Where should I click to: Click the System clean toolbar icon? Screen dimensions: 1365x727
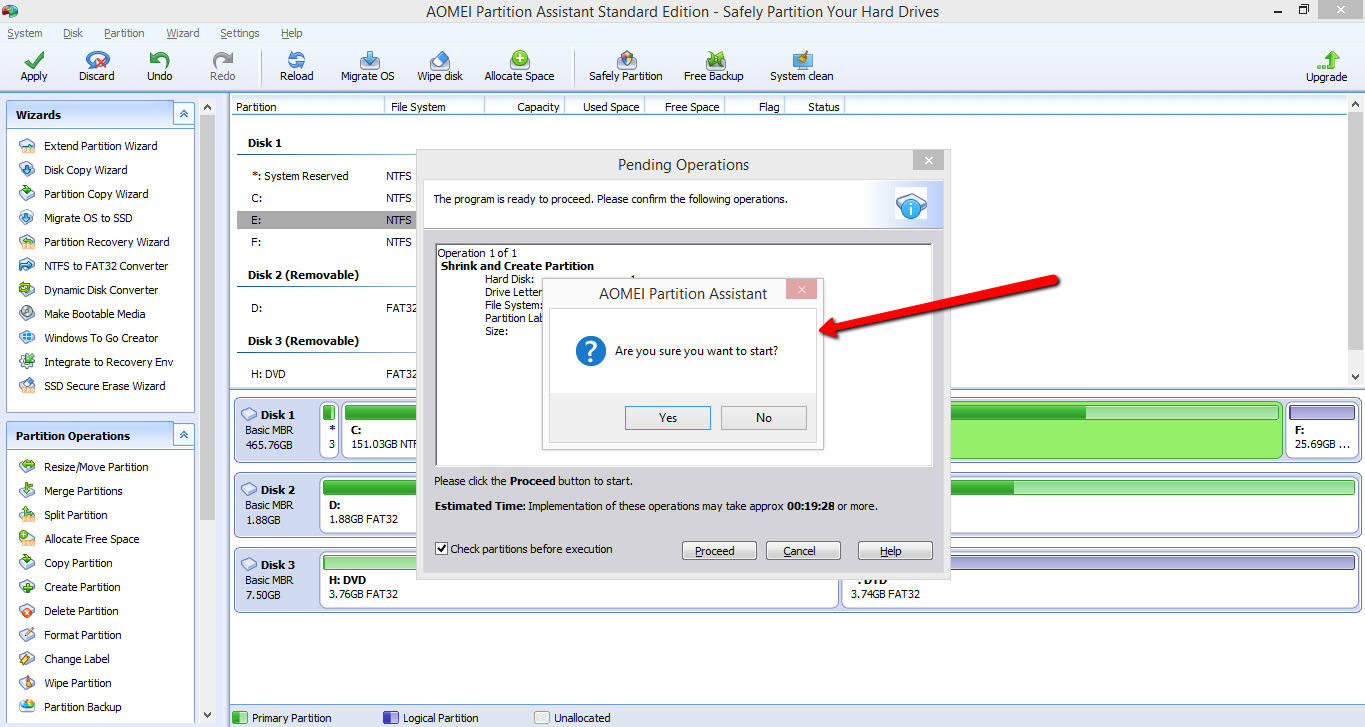802,67
